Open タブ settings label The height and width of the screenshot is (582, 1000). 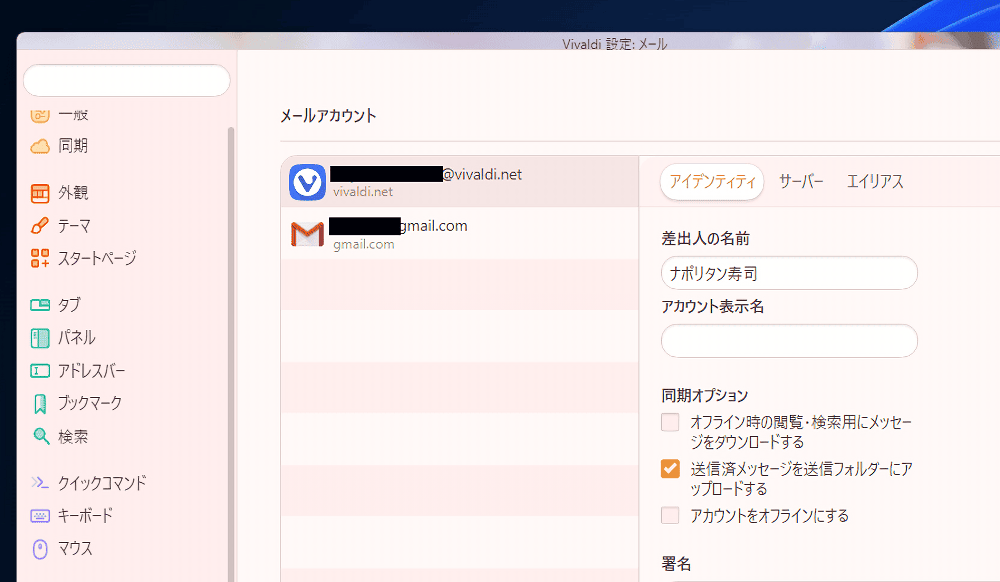70,305
